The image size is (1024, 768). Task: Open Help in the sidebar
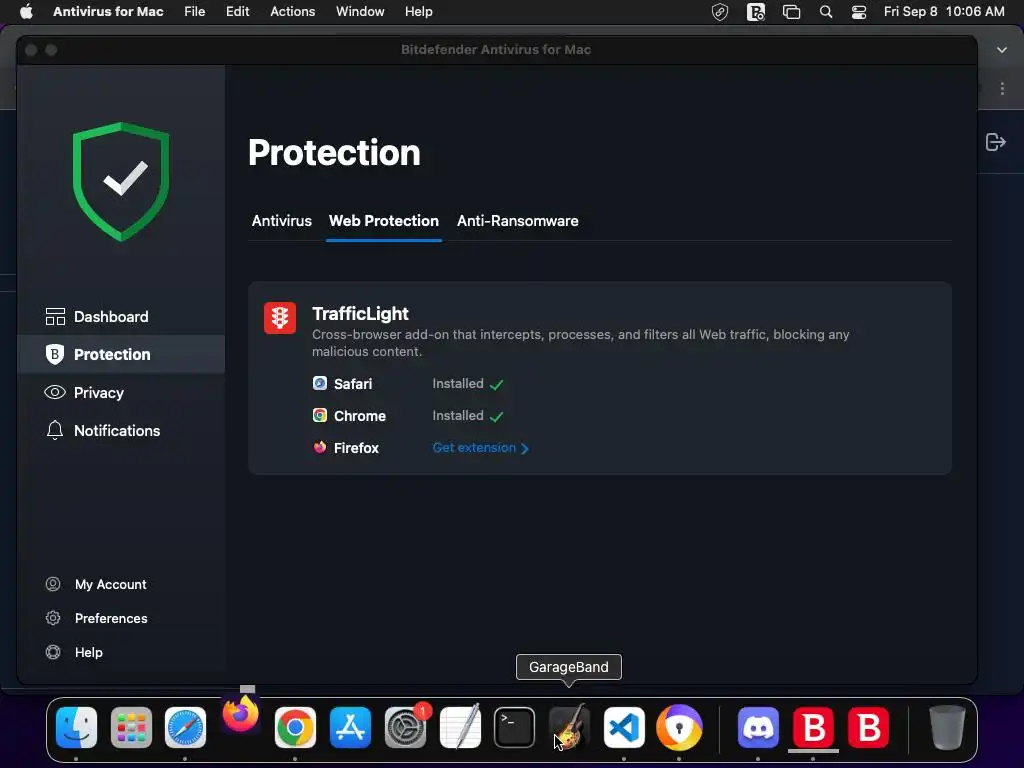[x=74, y=652]
